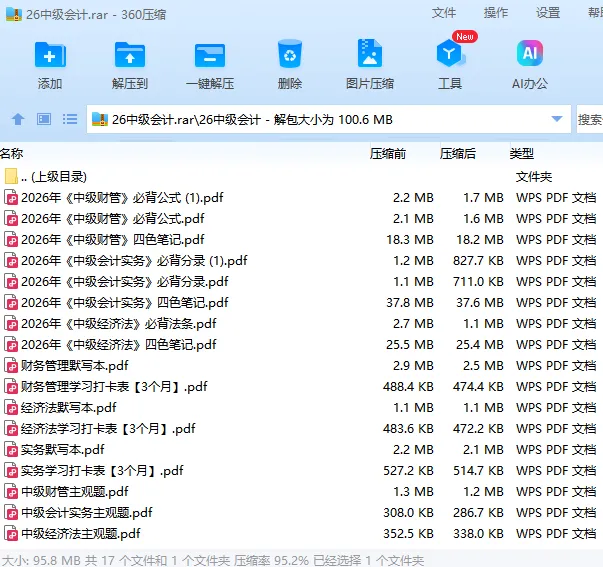Sort by the 压缩后 column header

pyautogui.click(x=458, y=154)
